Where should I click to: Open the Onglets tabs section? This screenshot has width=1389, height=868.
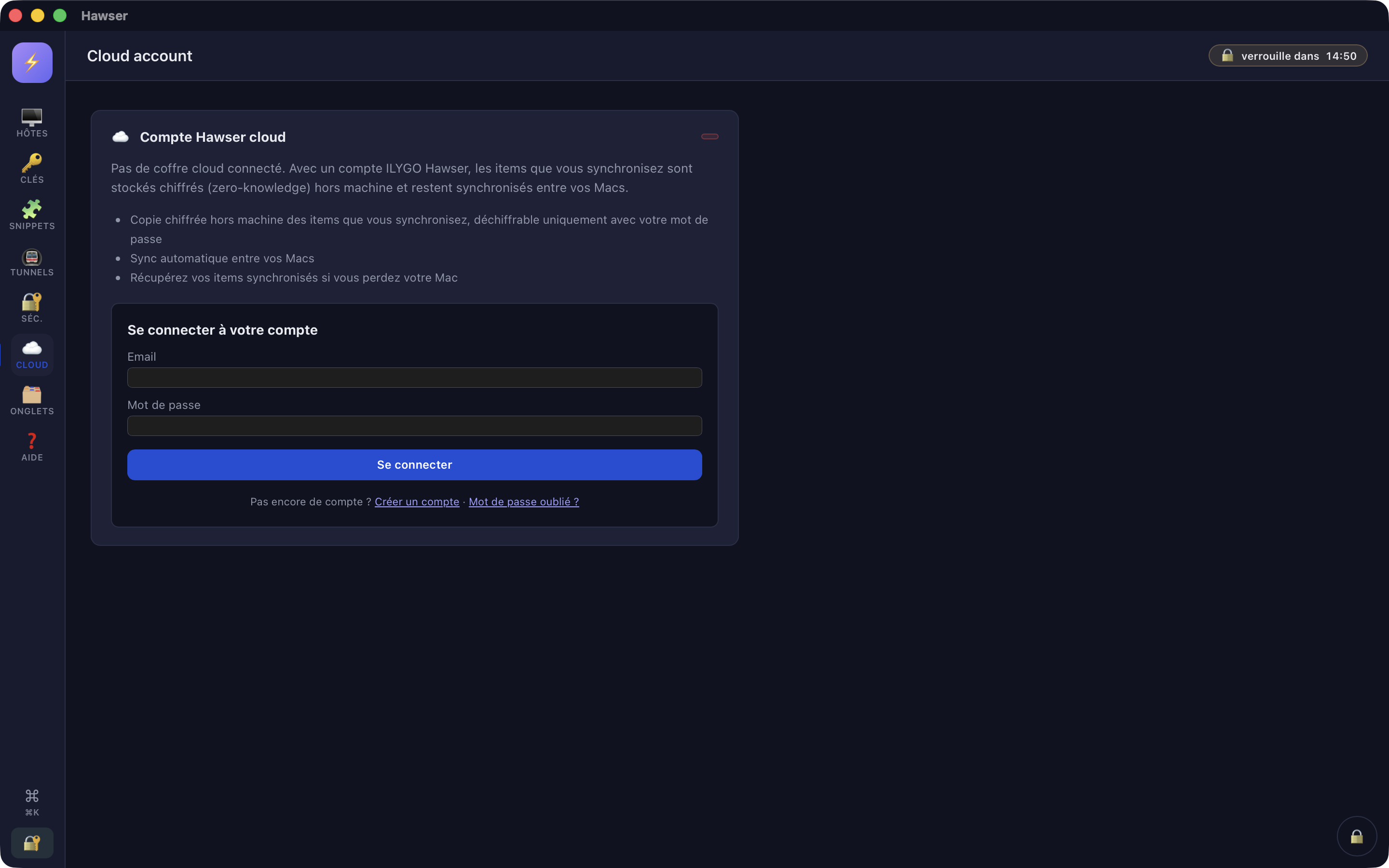[x=32, y=401]
